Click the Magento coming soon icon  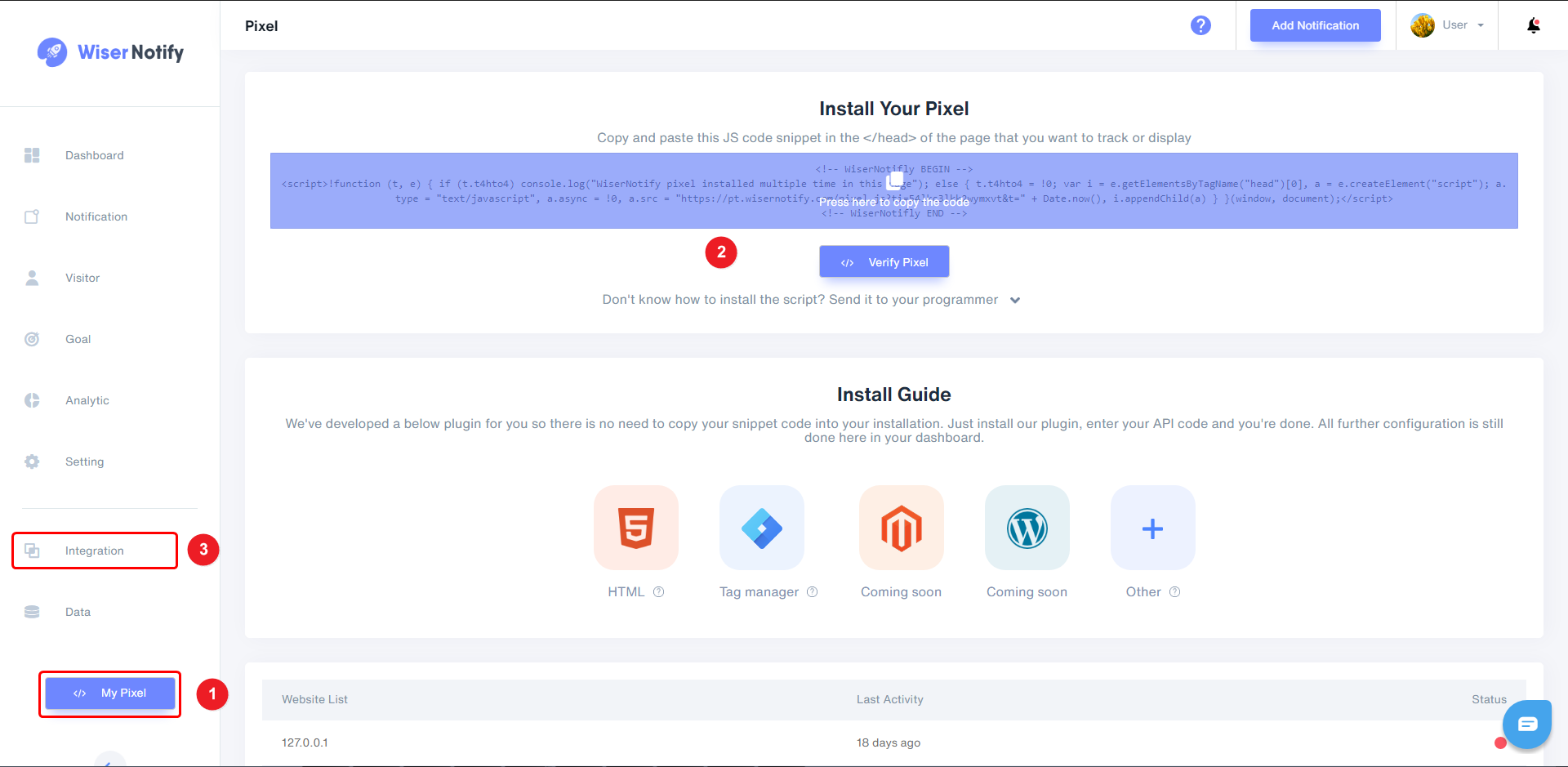[x=902, y=528]
